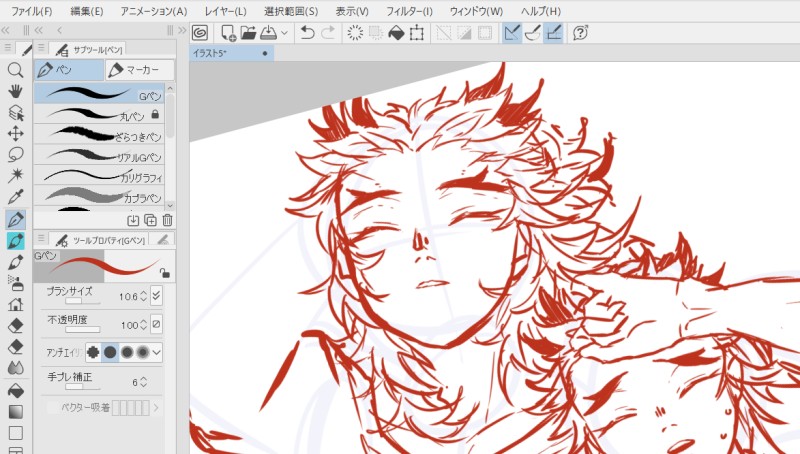Viewport: 800px width, 454px height.
Task: Toggle Snap to Special Ruler
Action: point(533,33)
